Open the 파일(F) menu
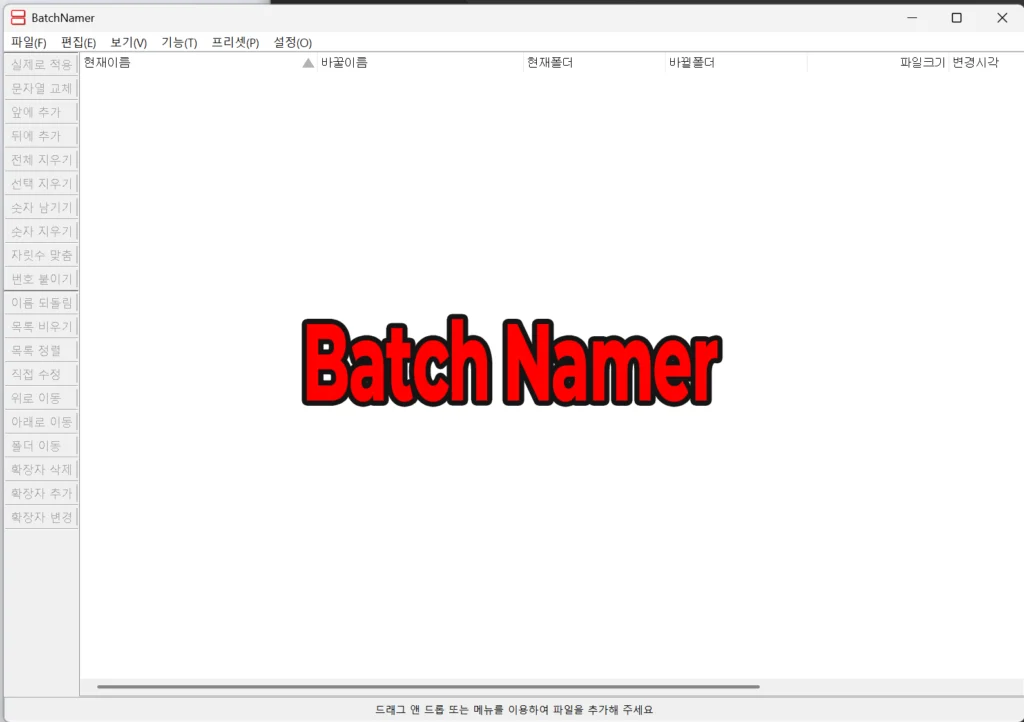The width and height of the screenshot is (1024, 722). click(x=29, y=42)
